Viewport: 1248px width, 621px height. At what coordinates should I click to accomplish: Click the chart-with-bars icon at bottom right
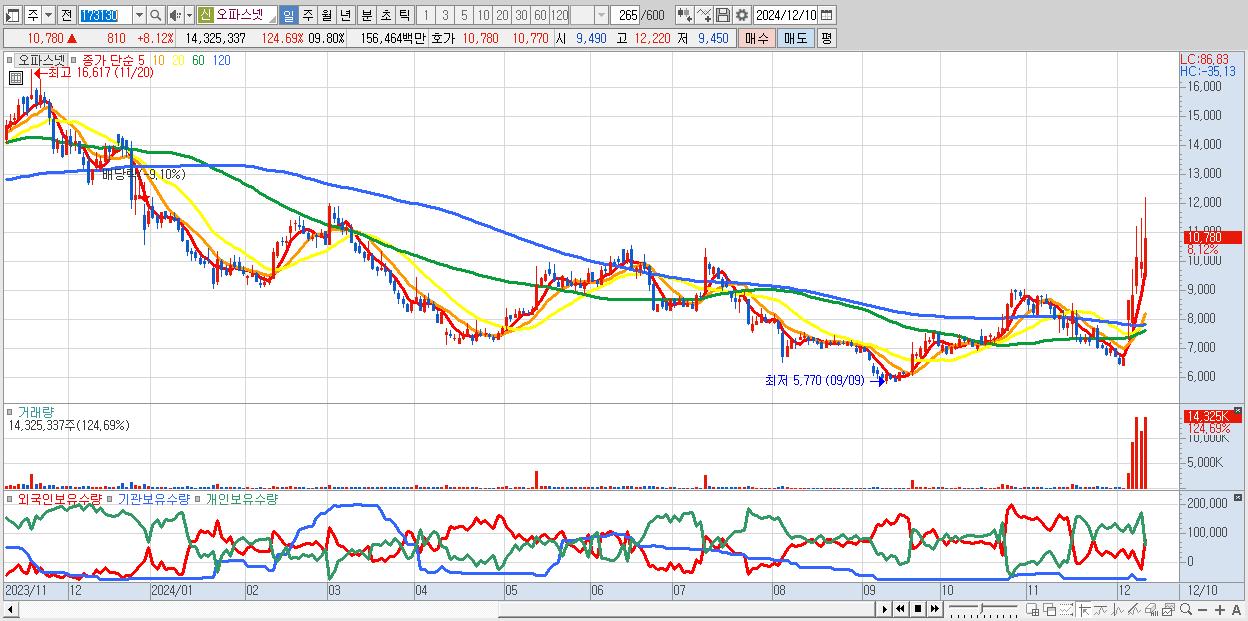click(x=1151, y=609)
